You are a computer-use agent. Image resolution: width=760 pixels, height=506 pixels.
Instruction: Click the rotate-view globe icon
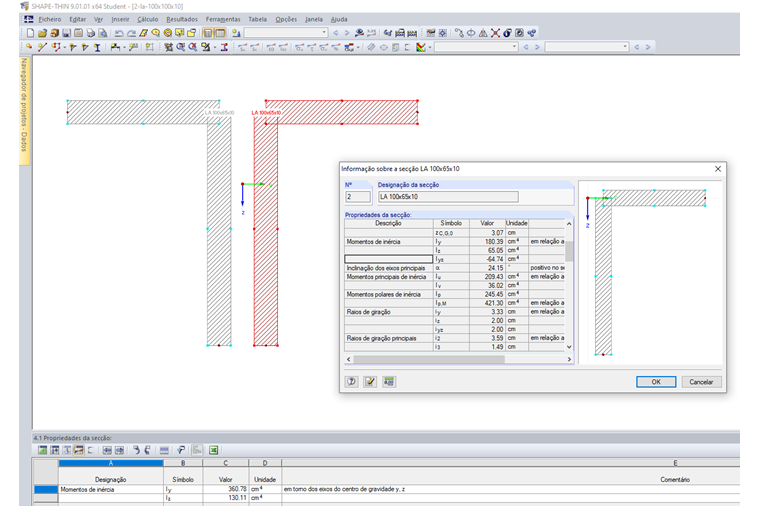pos(471,33)
